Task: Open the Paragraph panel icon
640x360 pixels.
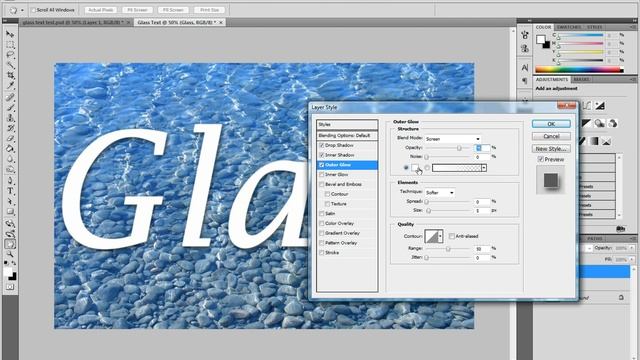Action: (x=525, y=81)
